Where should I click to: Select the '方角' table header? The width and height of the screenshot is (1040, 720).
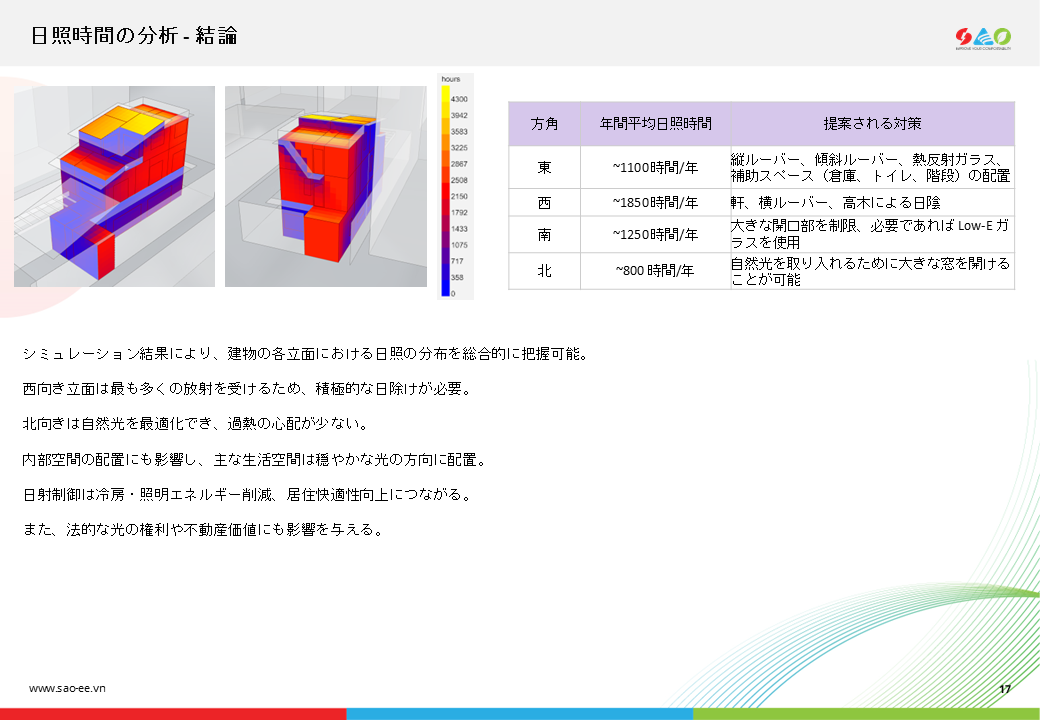pyautogui.click(x=545, y=124)
